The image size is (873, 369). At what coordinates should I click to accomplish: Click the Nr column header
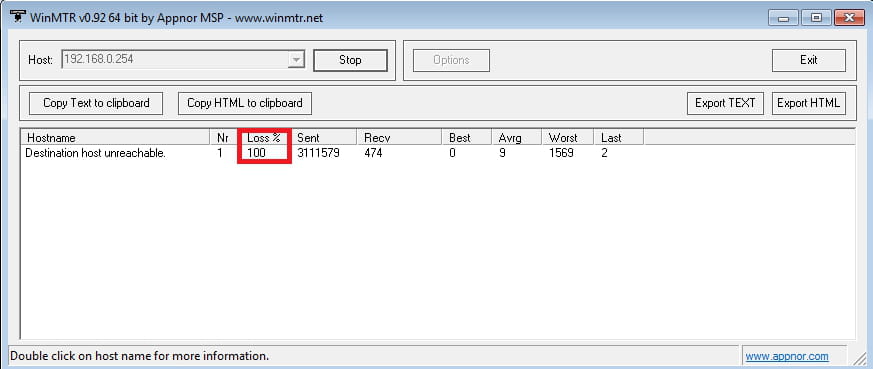224,137
